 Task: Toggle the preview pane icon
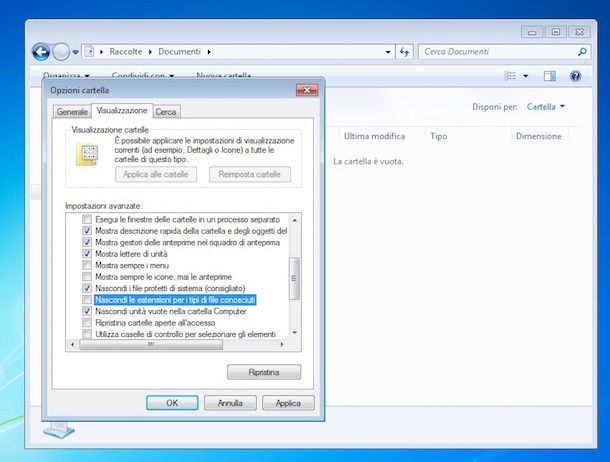(x=550, y=76)
